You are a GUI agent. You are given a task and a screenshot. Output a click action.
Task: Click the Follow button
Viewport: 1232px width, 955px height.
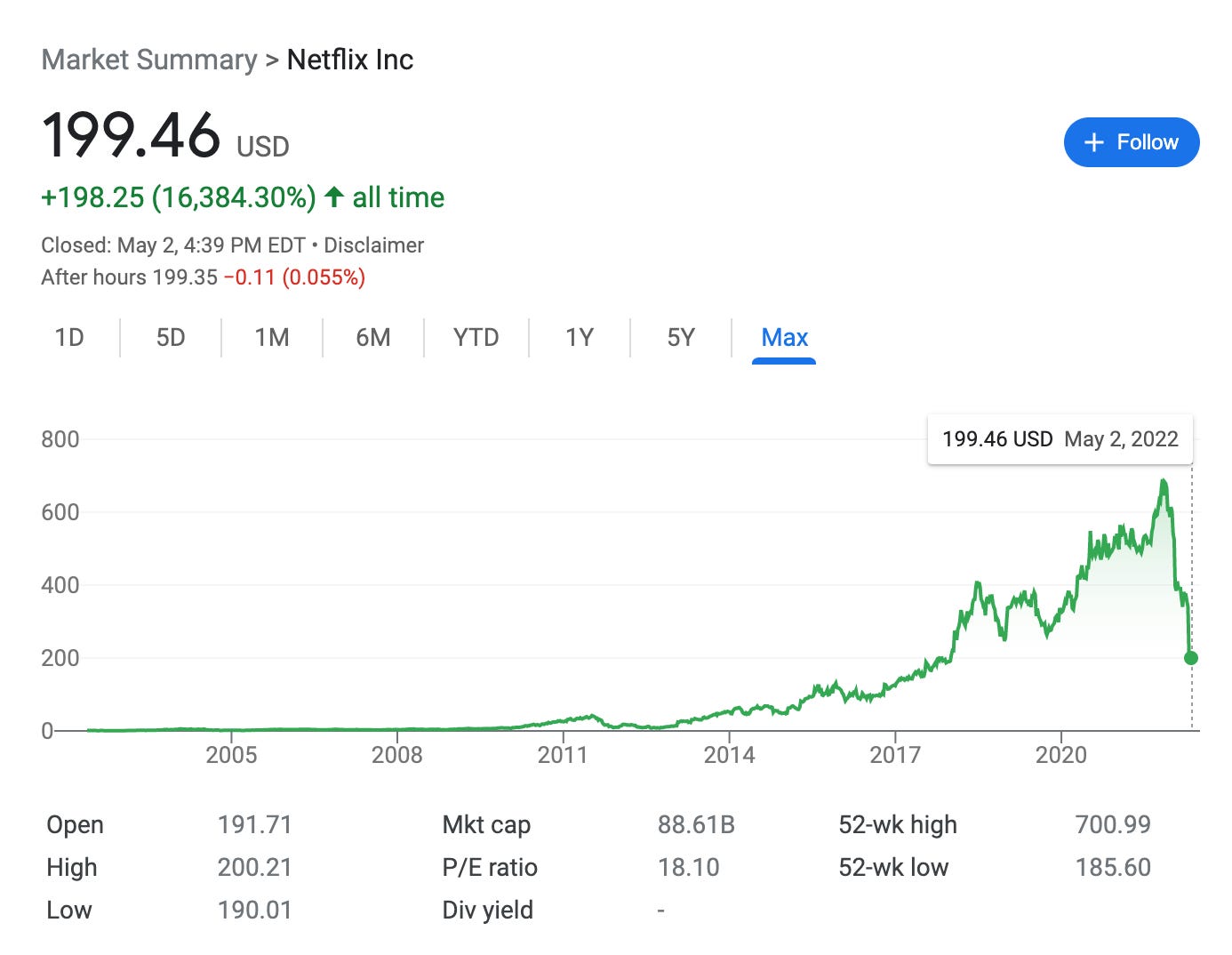[1132, 141]
